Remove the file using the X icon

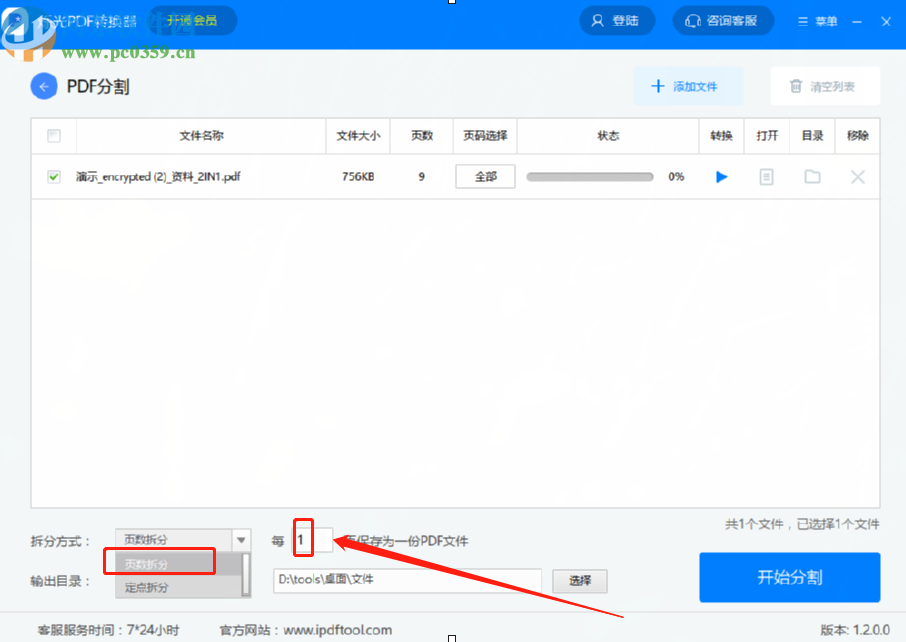pyautogui.click(x=857, y=177)
